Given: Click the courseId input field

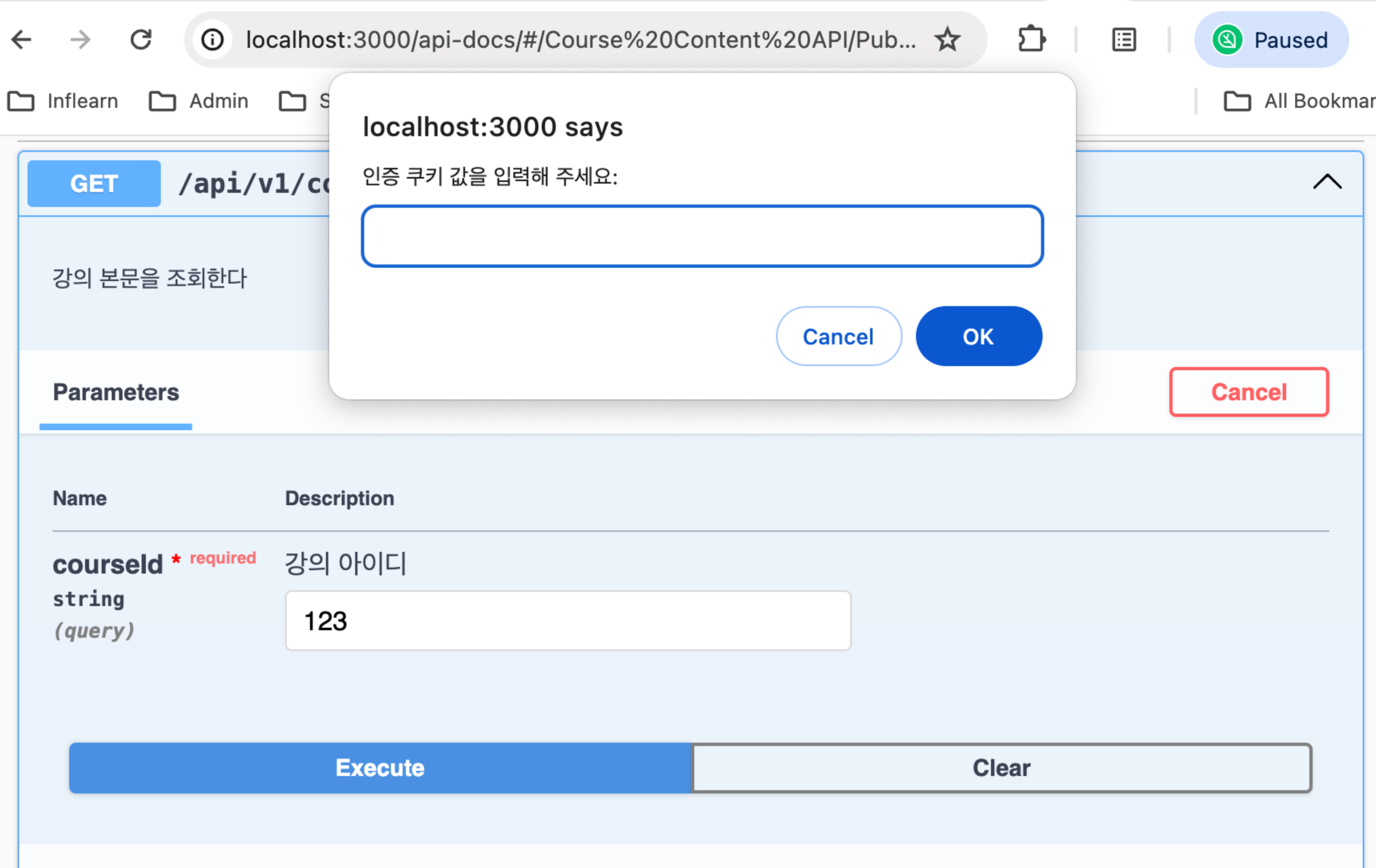Looking at the screenshot, I should pos(568,621).
